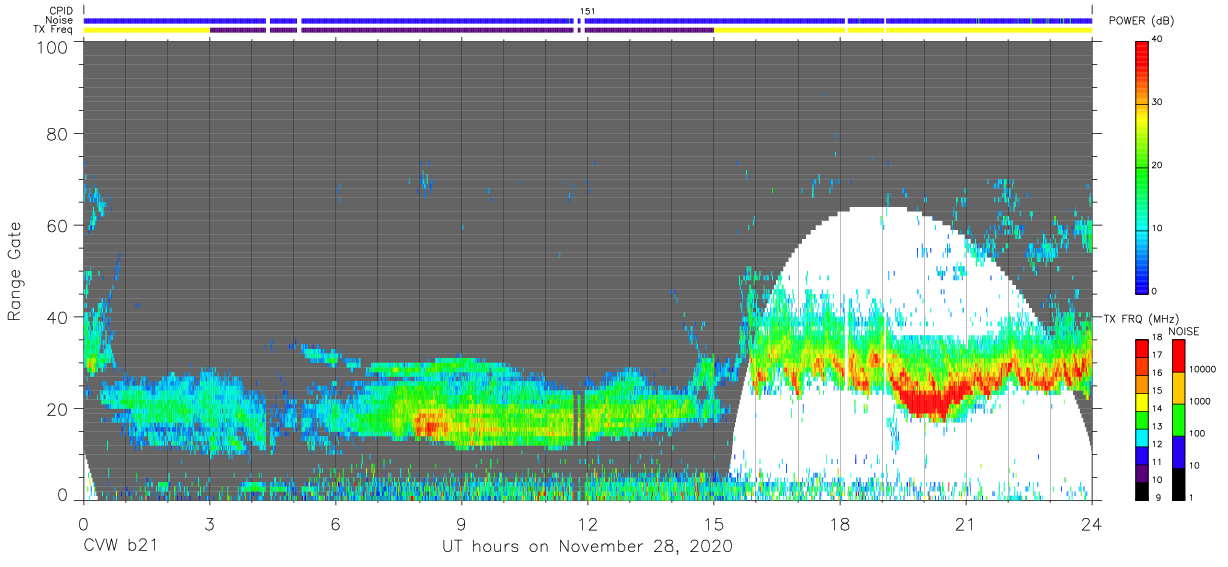Click the y-axis tick label '80'

point(59,133)
